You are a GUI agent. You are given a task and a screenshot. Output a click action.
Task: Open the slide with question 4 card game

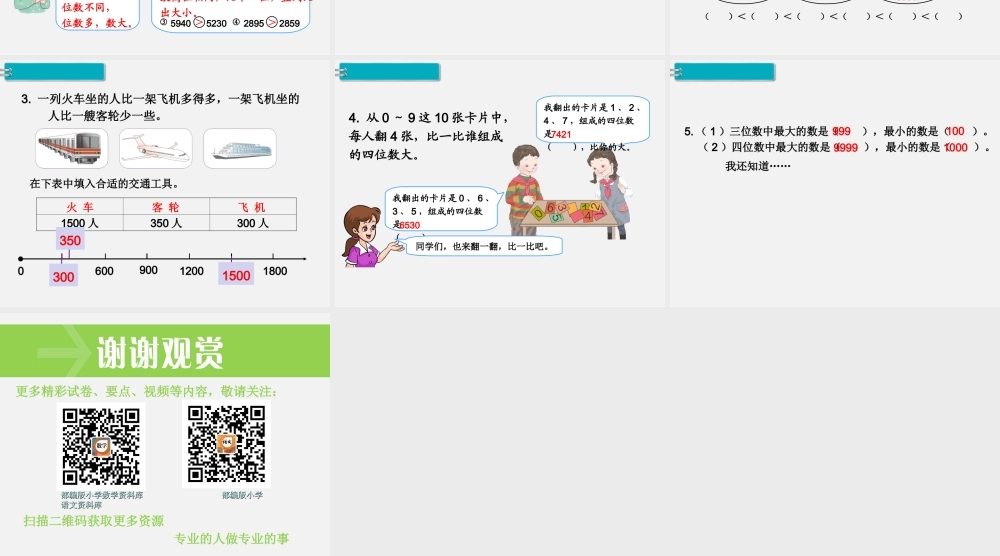coord(499,183)
